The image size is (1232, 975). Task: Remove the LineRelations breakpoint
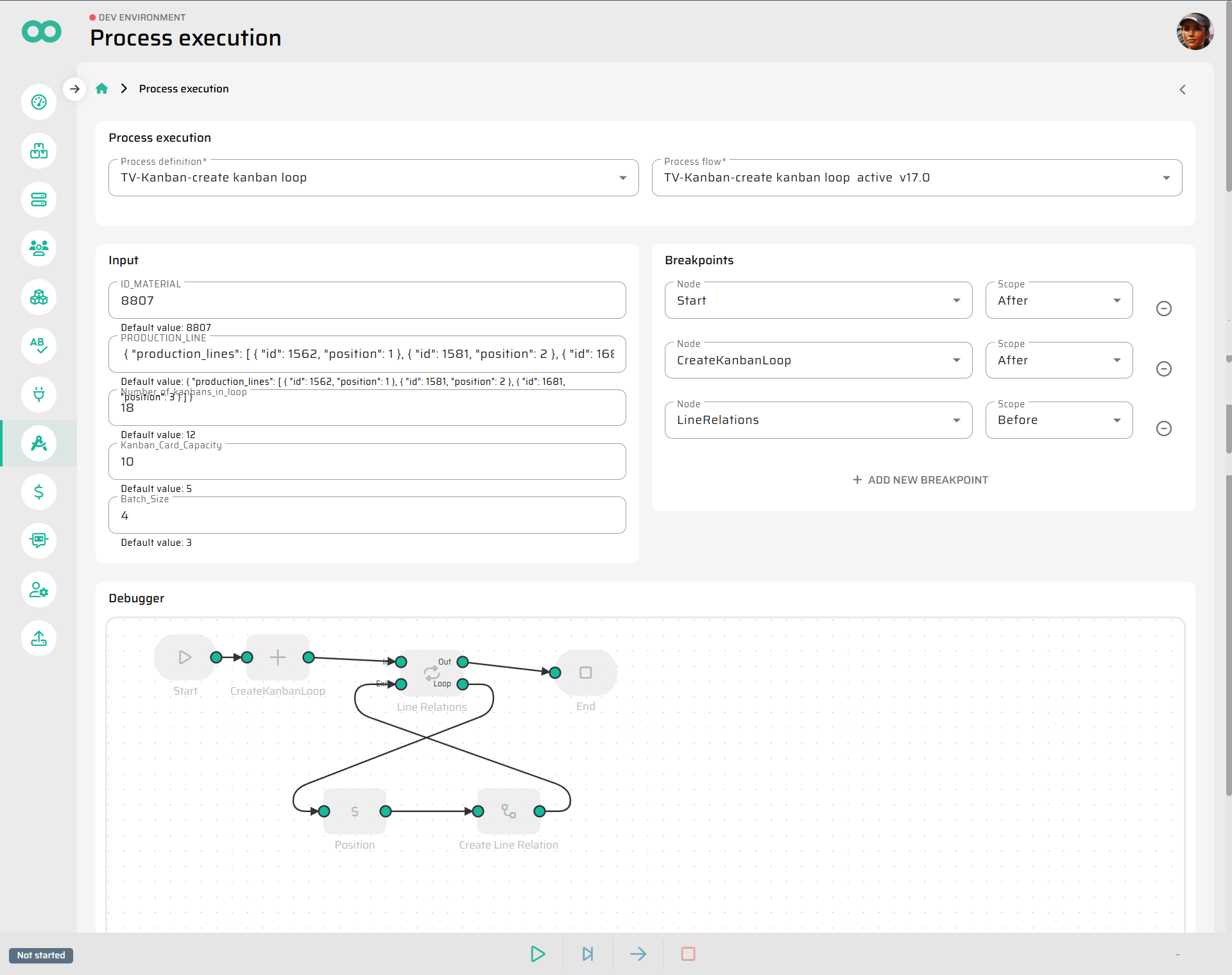pos(1163,428)
